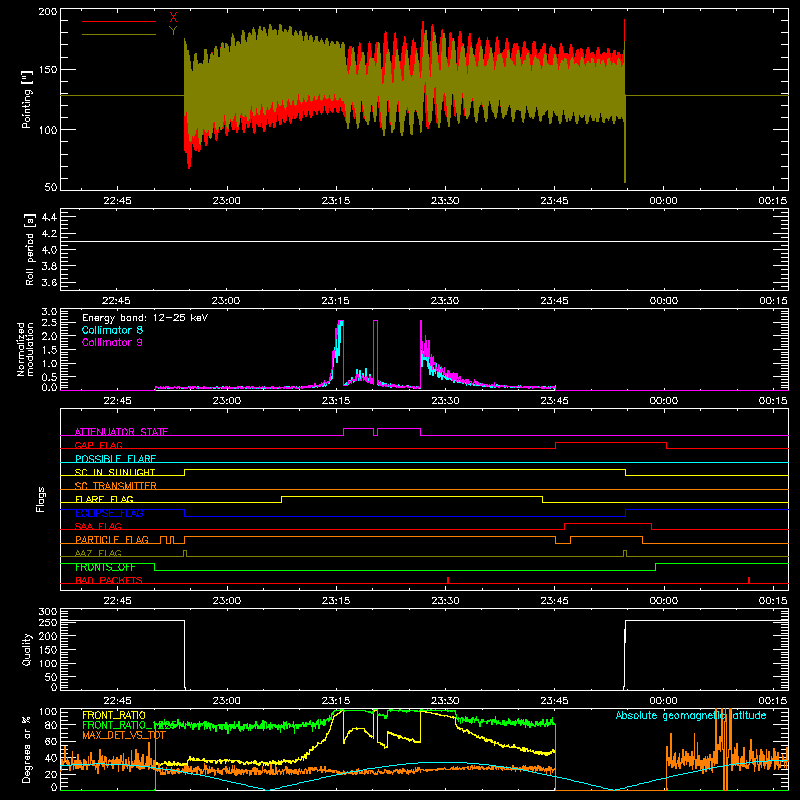Select the BAD_PACKETS flag label

click(x=109, y=580)
